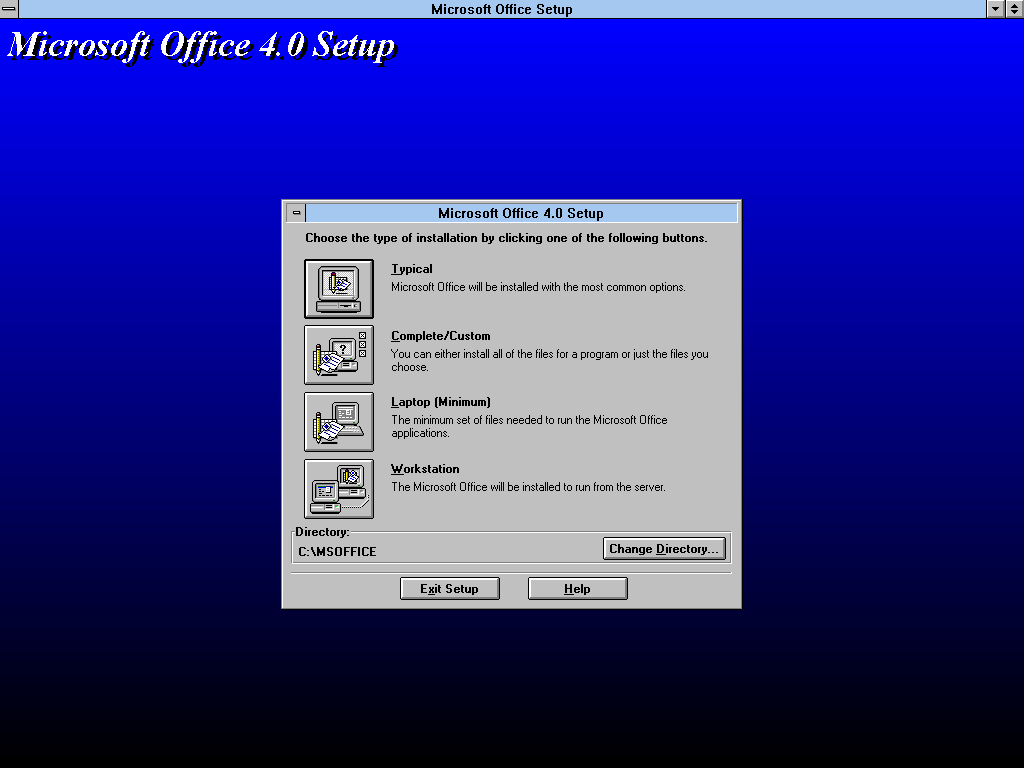Image resolution: width=1024 pixels, height=768 pixels.
Task: Click the 'Complete/Custom' heading text
Action: [x=441, y=336]
